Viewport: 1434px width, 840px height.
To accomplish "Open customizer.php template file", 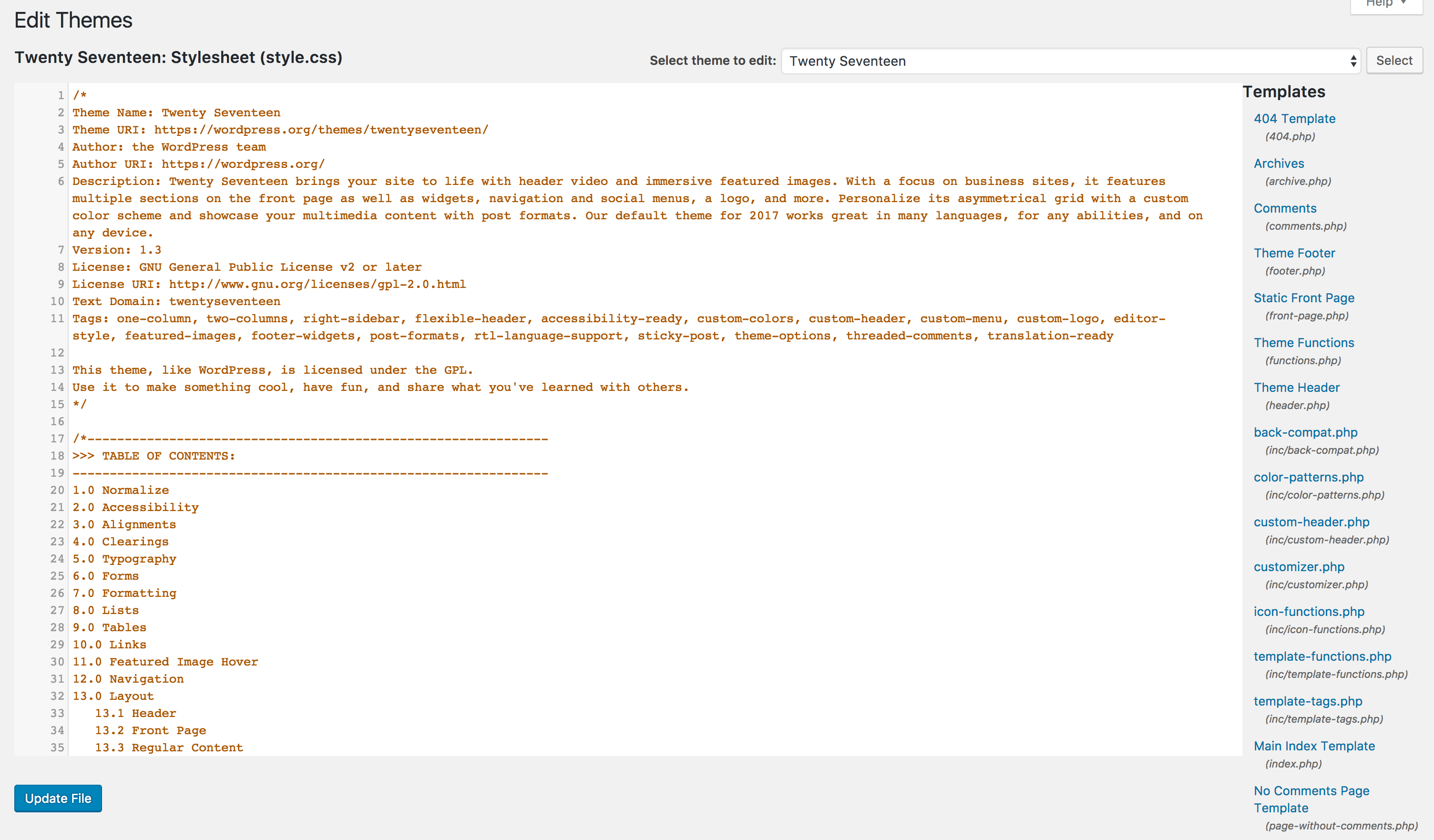I will (x=1299, y=567).
